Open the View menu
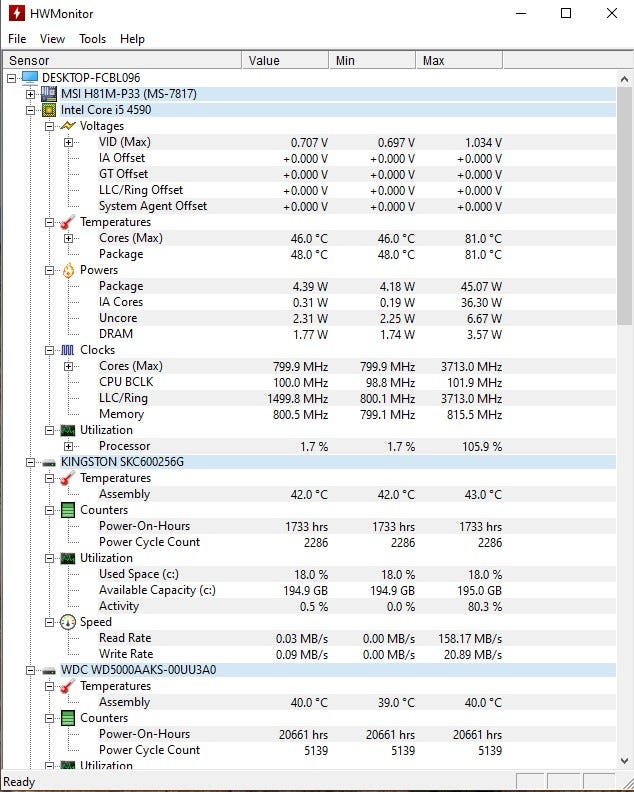The height and width of the screenshot is (792, 634). point(52,39)
